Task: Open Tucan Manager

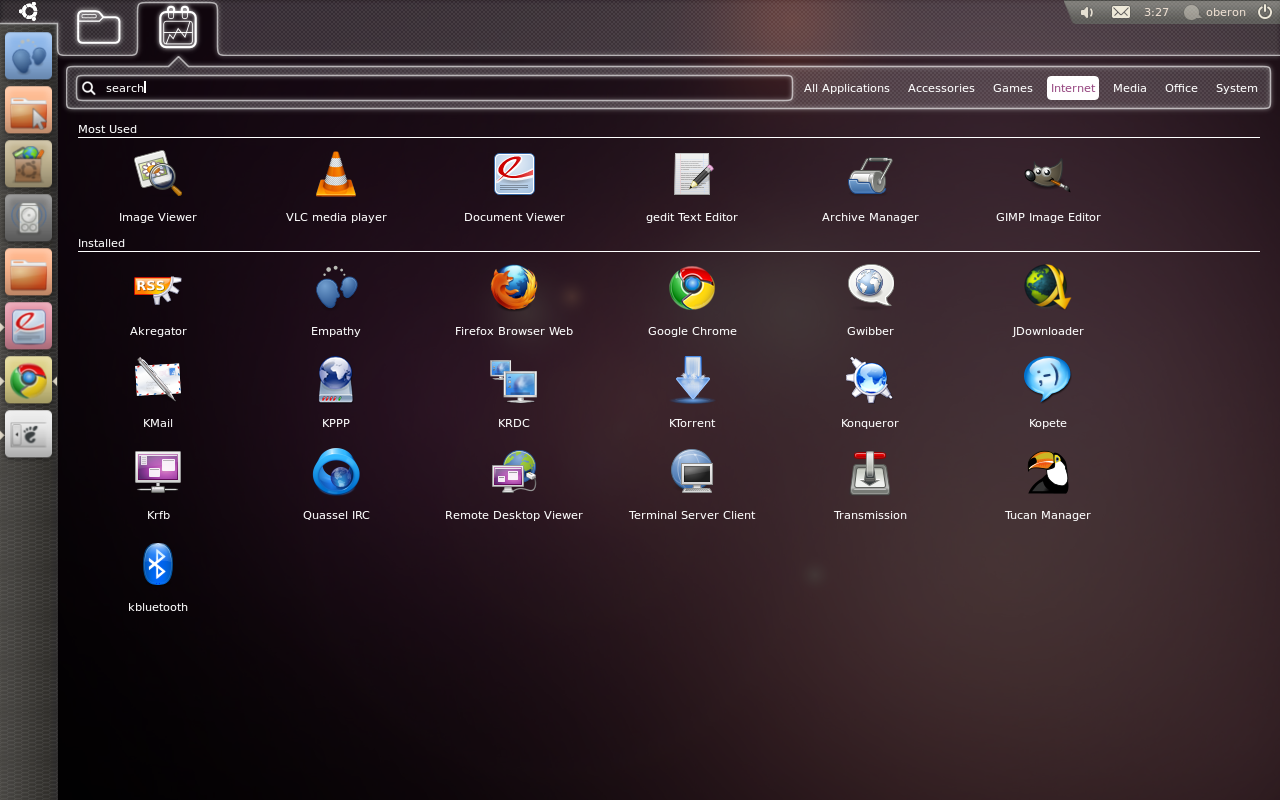Action: pos(1048,474)
